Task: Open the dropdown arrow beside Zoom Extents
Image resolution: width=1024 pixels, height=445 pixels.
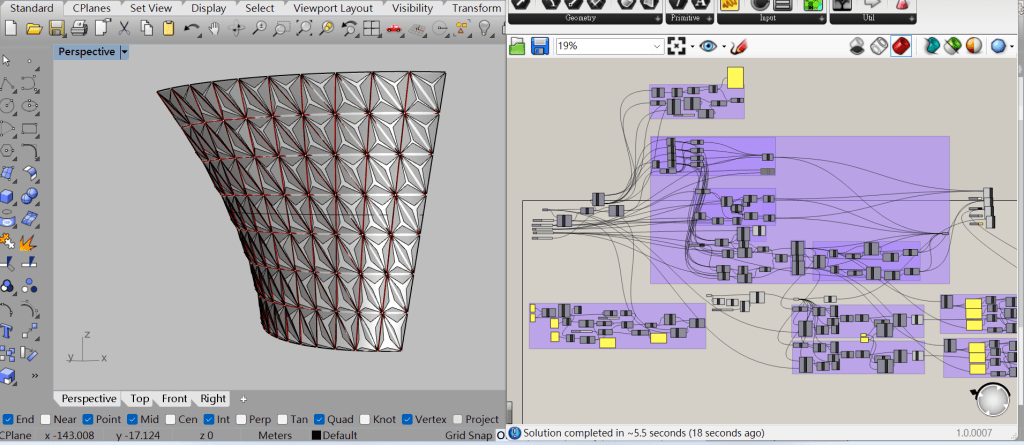Action: pyautogui.click(x=692, y=46)
